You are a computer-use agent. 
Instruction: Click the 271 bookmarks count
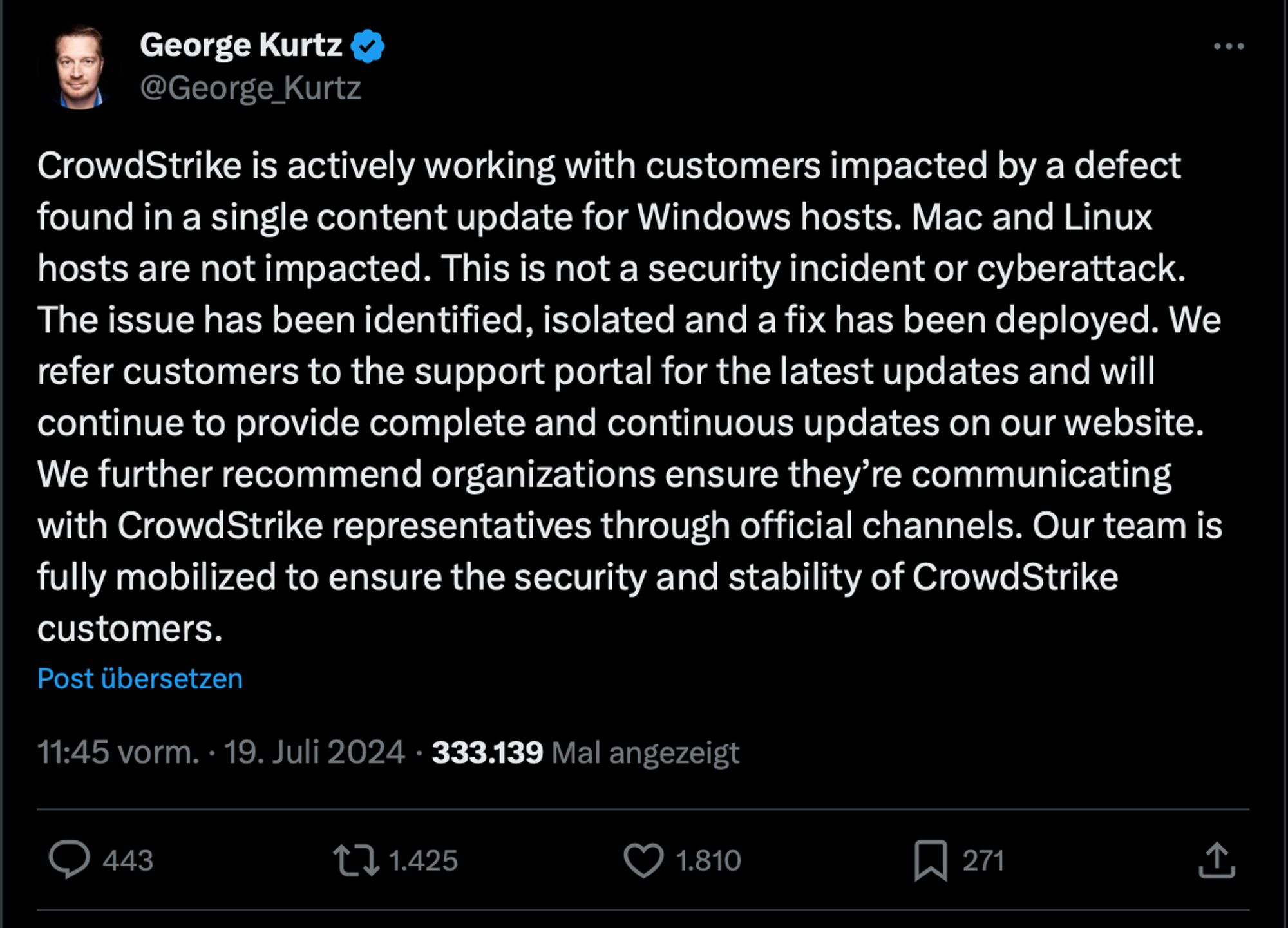(x=983, y=860)
